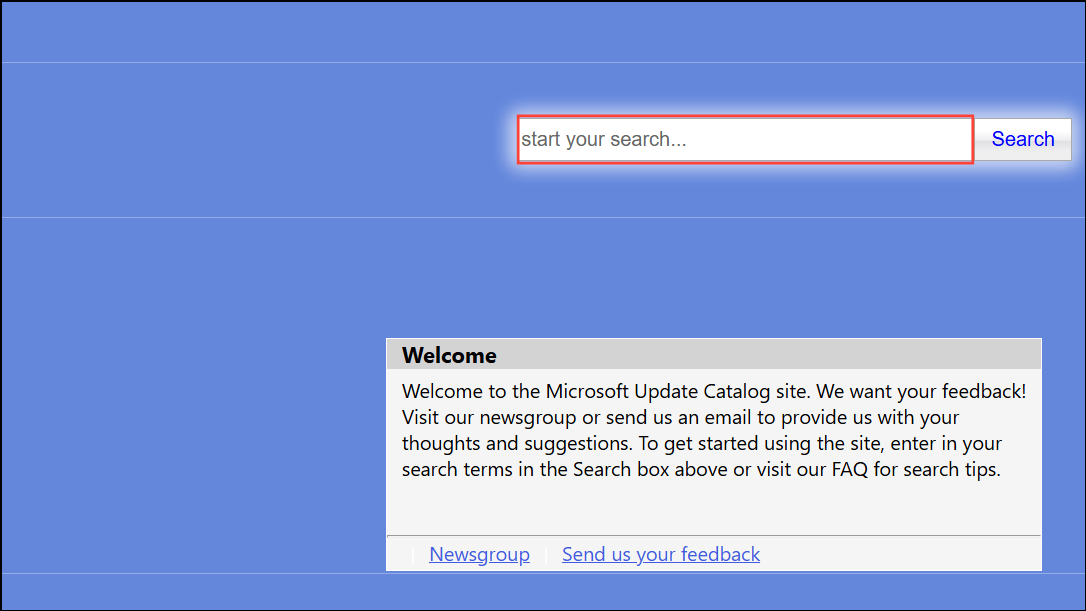
Task: Click the blank space below the welcome paragraph
Action: pyautogui.click(x=713, y=508)
